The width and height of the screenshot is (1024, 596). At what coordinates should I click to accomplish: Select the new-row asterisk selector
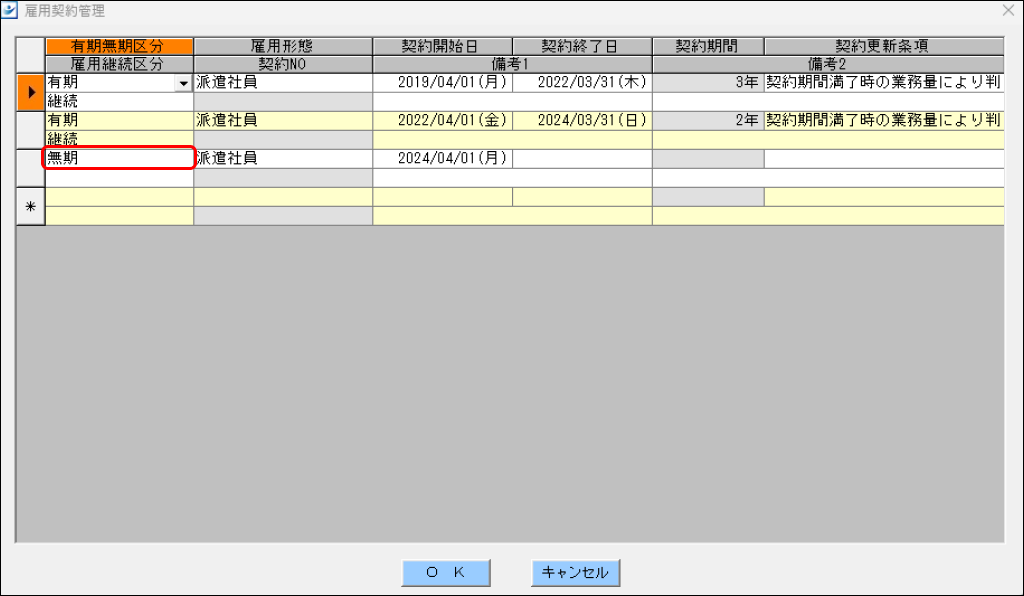[x=31, y=206]
